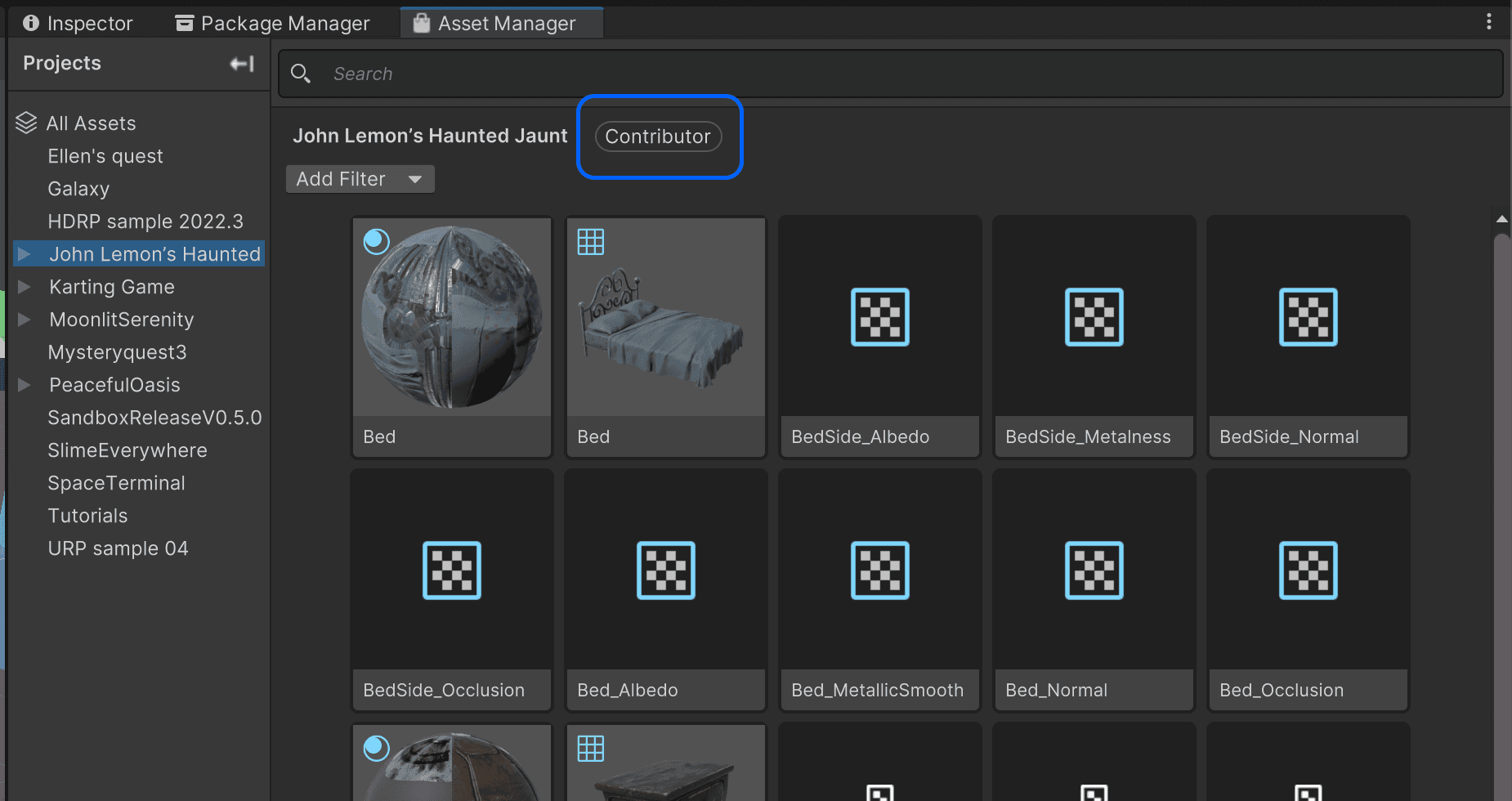Open the overflow three-dot menu

point(1489,22)
